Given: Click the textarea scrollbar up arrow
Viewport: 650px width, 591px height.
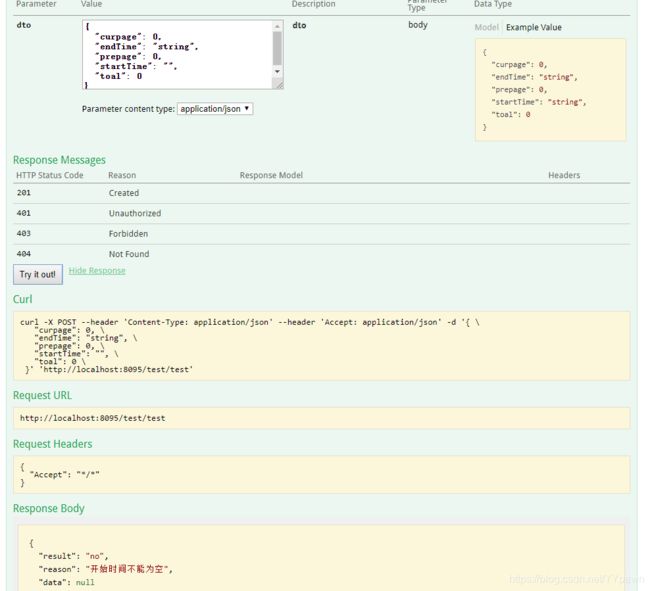Looking at the screenshot, I should pyautogui.click(x=277, y=27).
